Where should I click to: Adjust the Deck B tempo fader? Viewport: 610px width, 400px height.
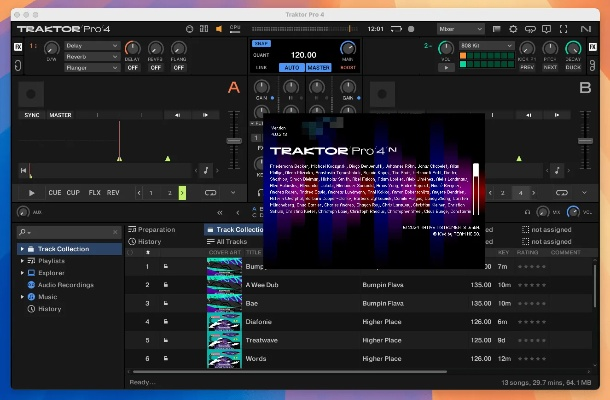pyautogui.click(x=585, y=140)
